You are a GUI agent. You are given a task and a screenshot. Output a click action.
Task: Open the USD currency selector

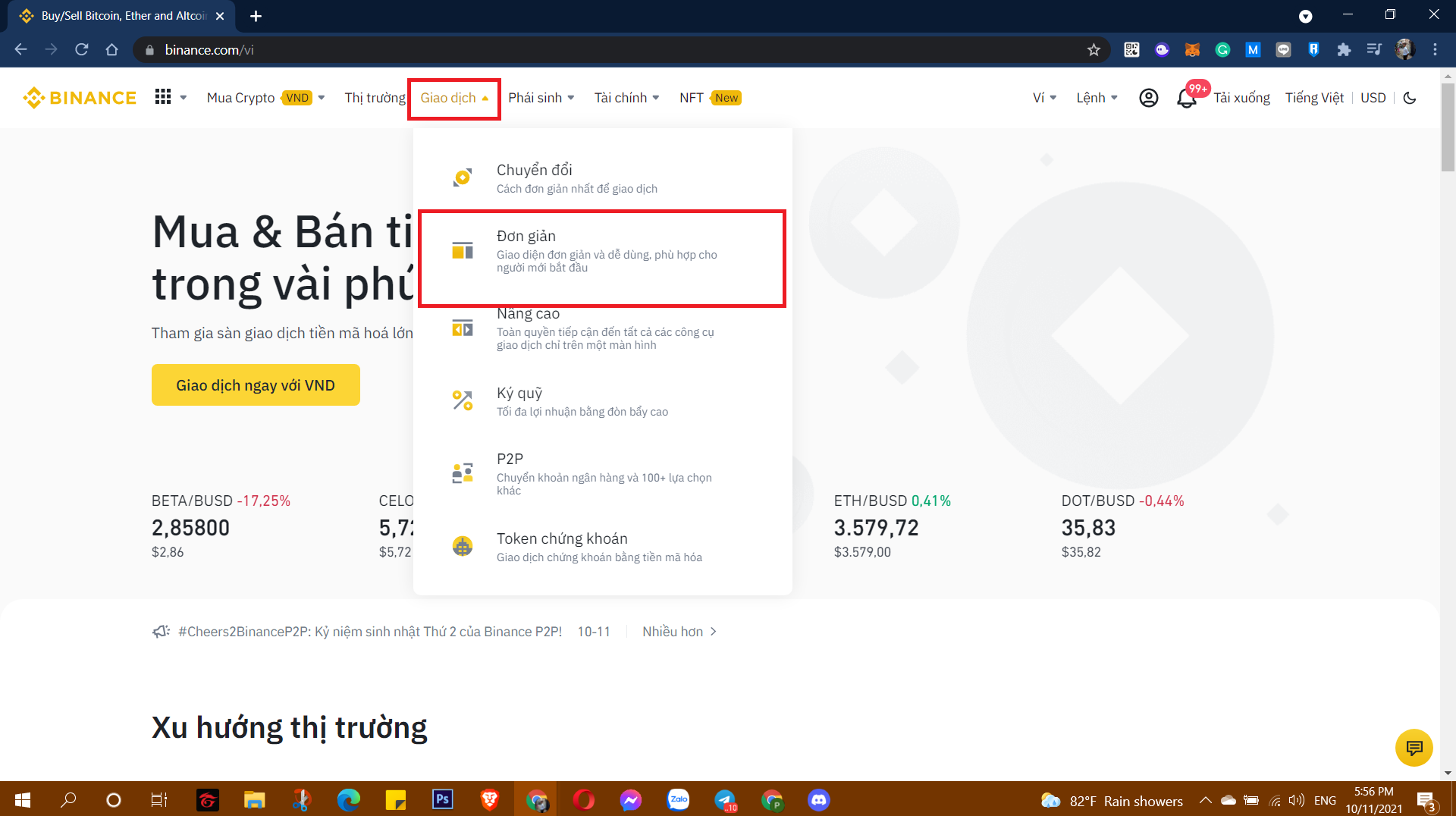(x=1373, y=98)
